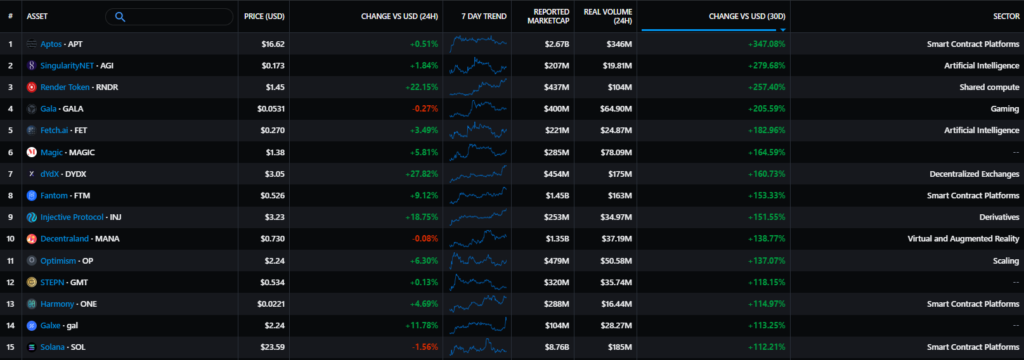The width and height of the screenshot is (1024, 360).
Task: Click the Solana 7 day trend sparkline
Action: (478, 347)
